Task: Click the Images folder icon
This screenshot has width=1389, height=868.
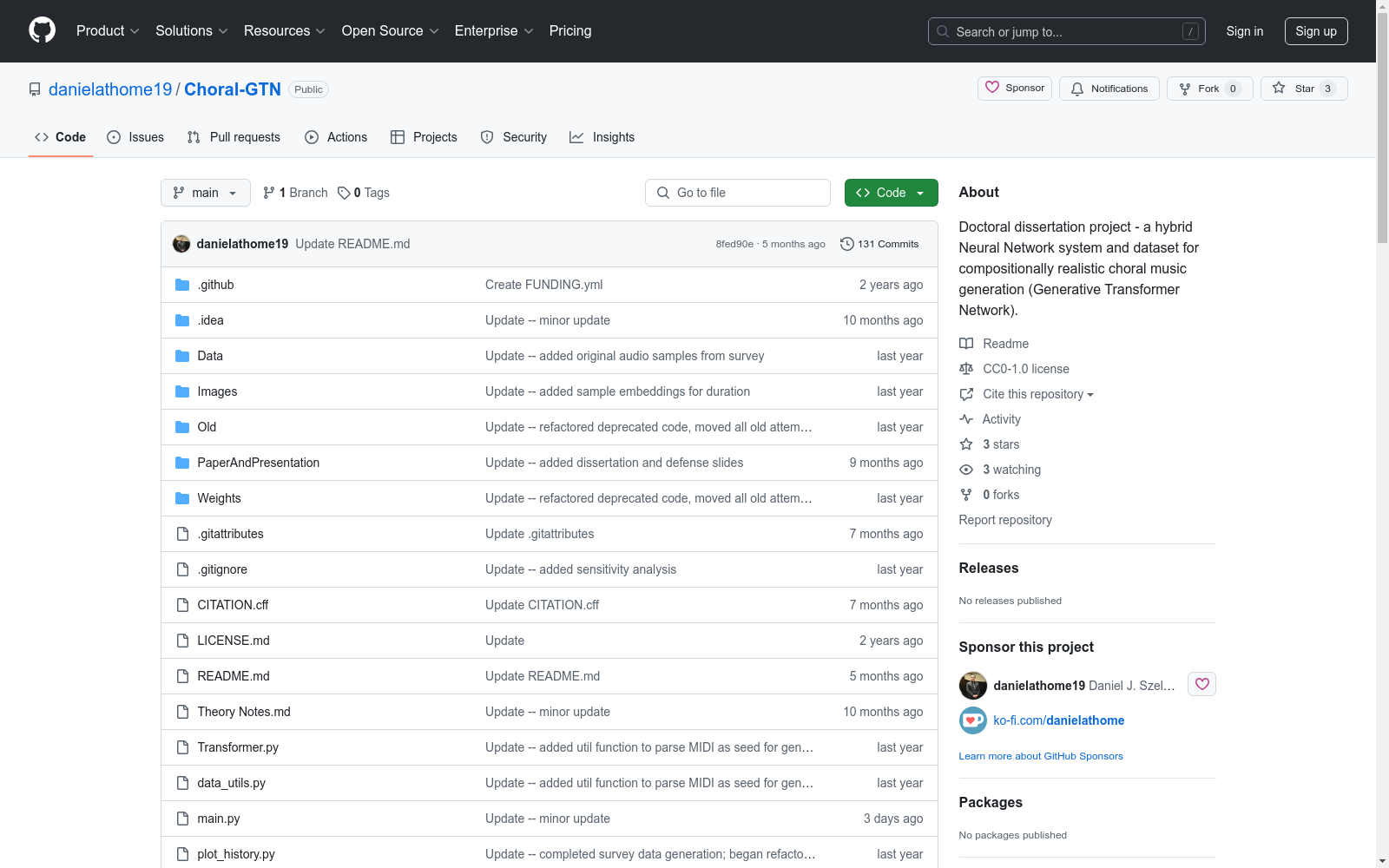Action: pos(182,391)
